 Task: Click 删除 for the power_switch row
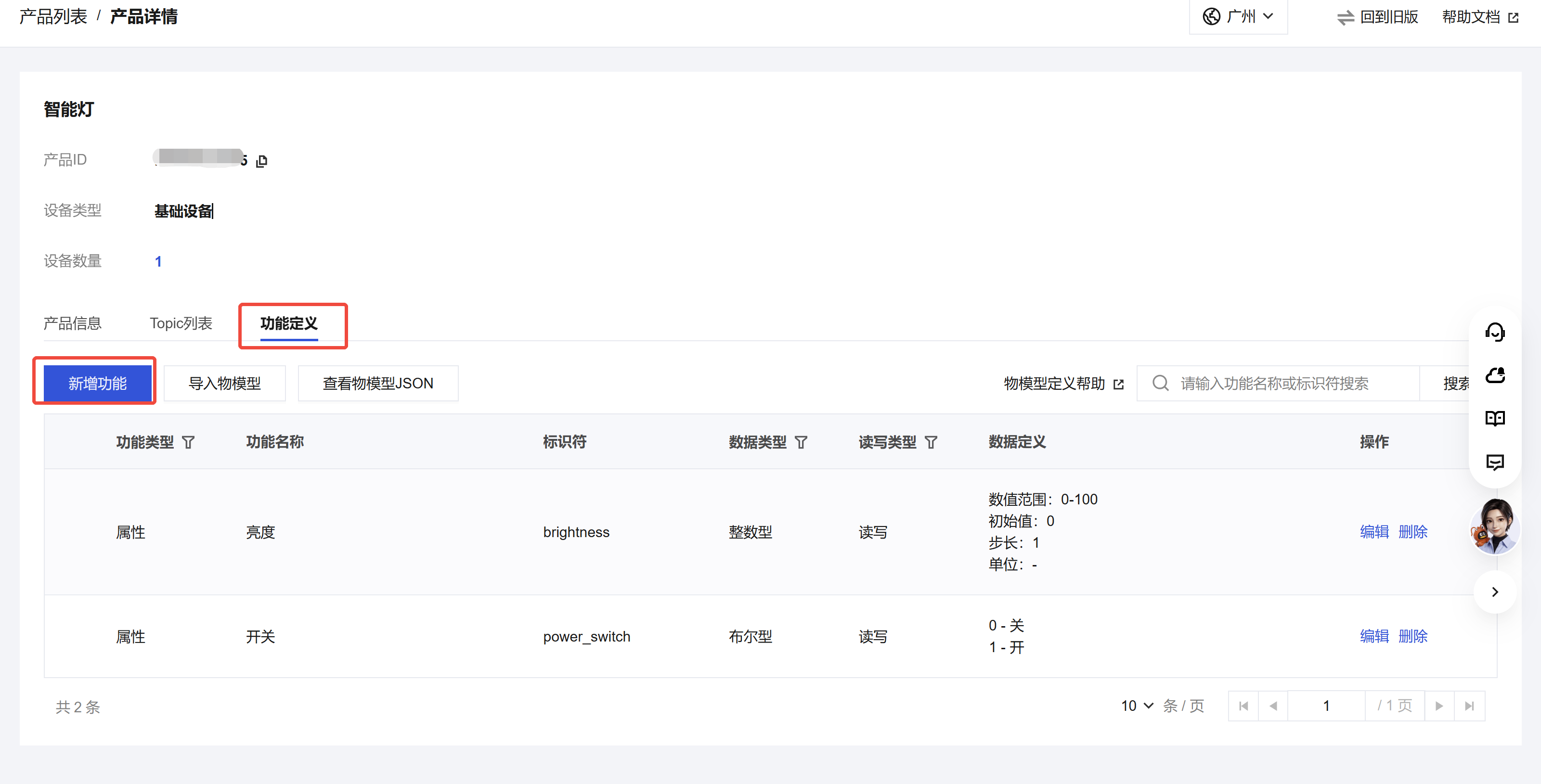coord(1412,636)
